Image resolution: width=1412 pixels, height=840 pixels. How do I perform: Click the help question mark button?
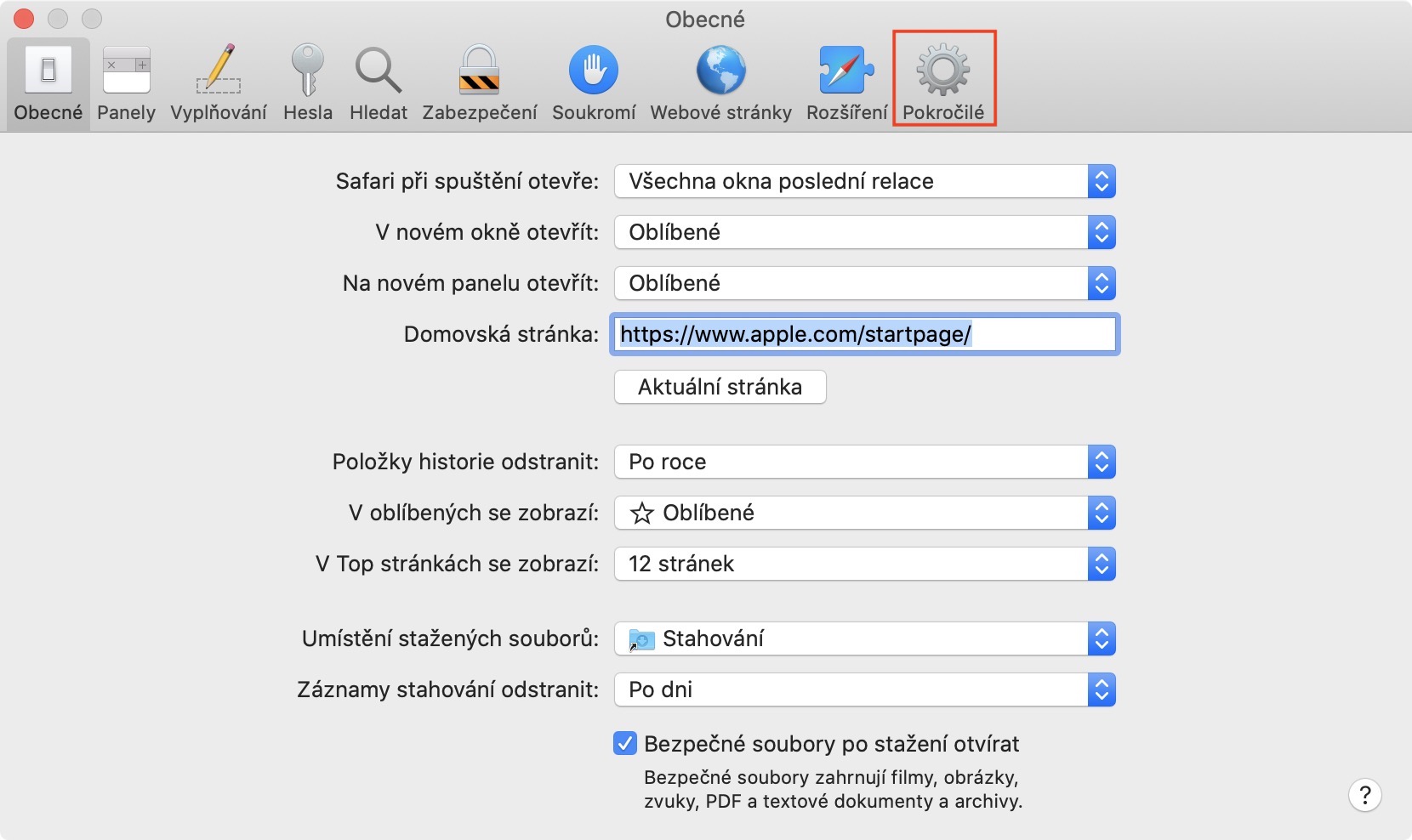1365,795
